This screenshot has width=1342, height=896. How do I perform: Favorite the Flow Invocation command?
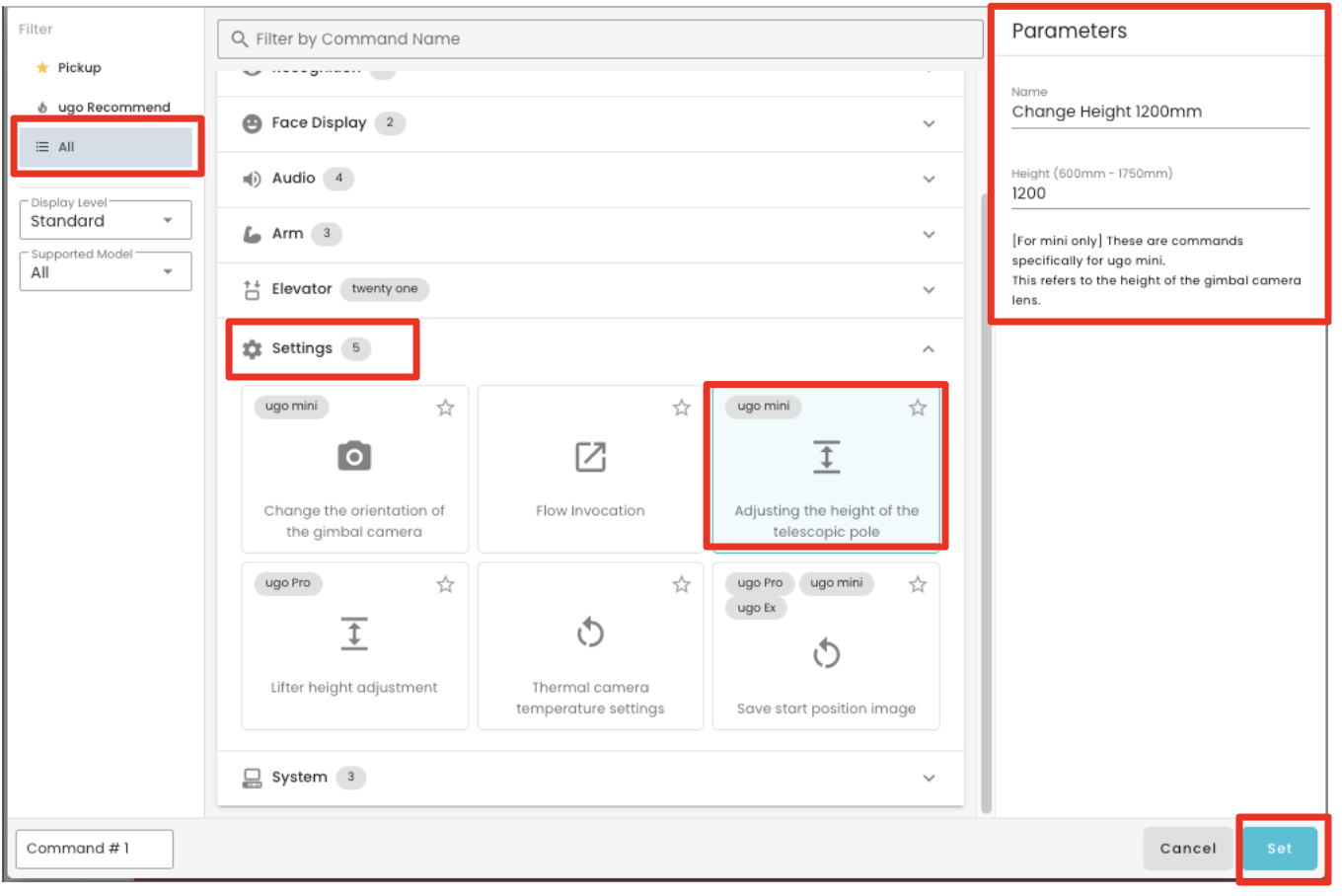pyautogui.click(x=682, y=408)
